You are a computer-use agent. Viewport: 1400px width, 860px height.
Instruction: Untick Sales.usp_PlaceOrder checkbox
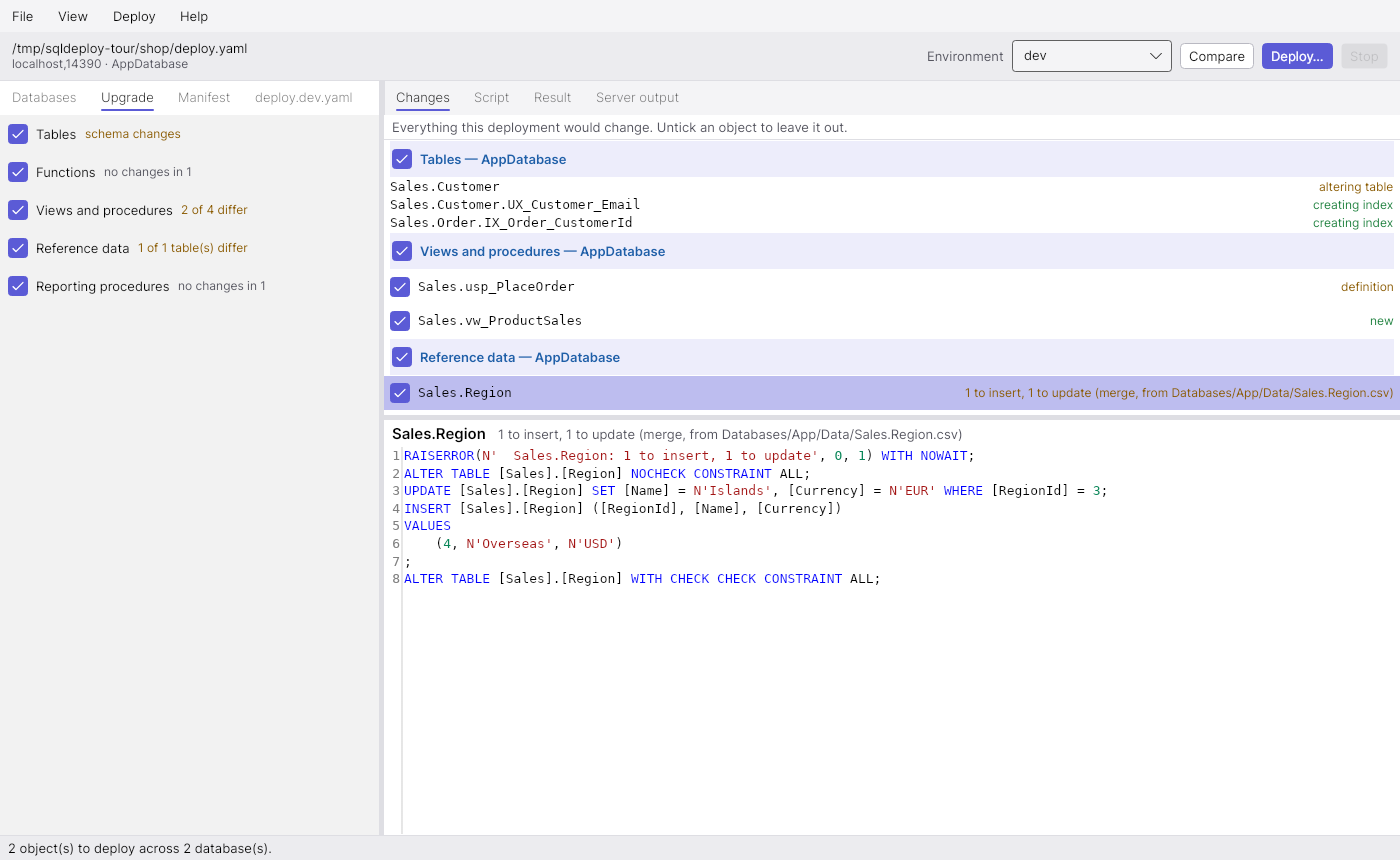[400, 287]
